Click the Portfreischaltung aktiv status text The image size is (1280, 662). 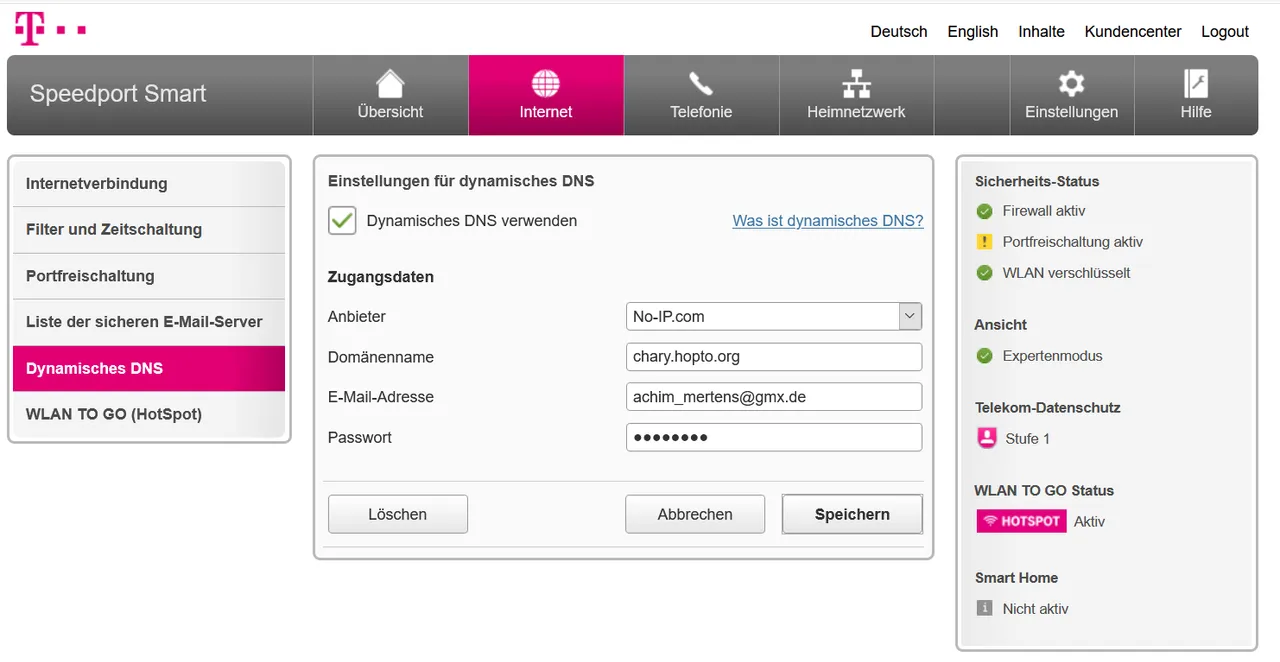(x=1073, y=242)
